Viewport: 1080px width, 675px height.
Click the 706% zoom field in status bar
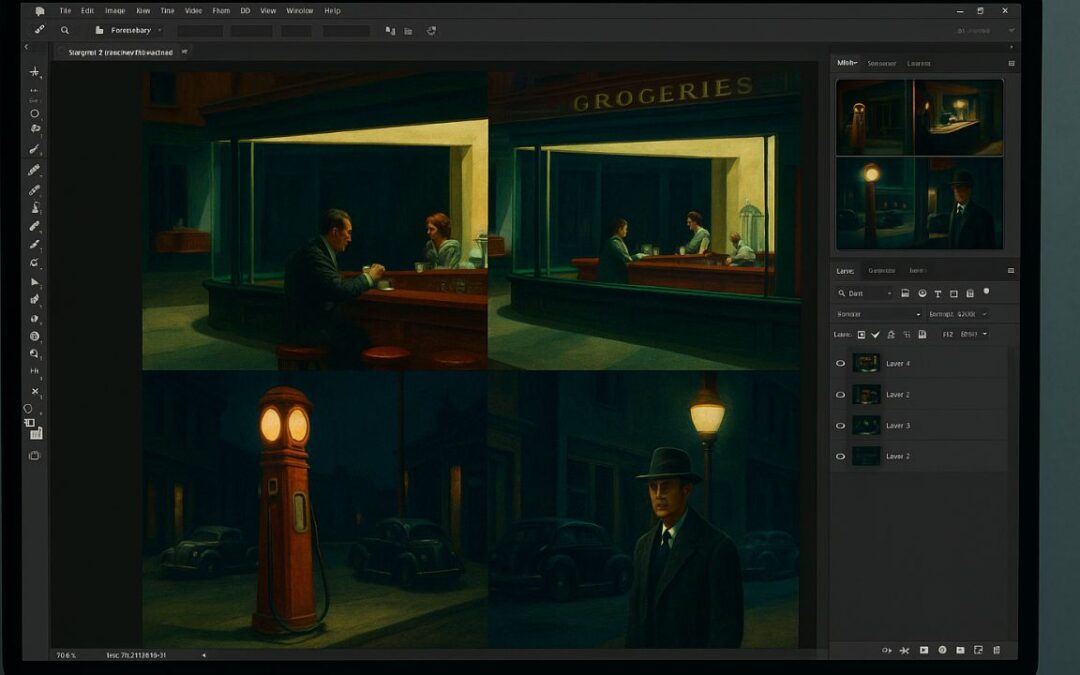[x=66, y=655]
